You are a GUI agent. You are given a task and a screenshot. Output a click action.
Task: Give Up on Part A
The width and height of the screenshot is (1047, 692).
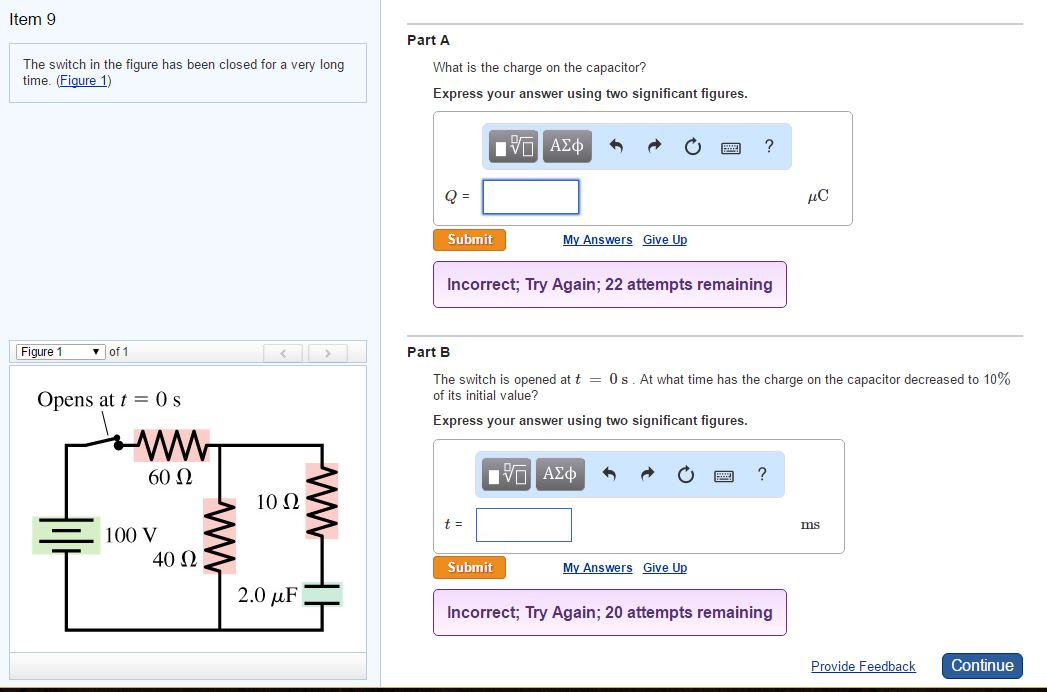tap(665, 240)
